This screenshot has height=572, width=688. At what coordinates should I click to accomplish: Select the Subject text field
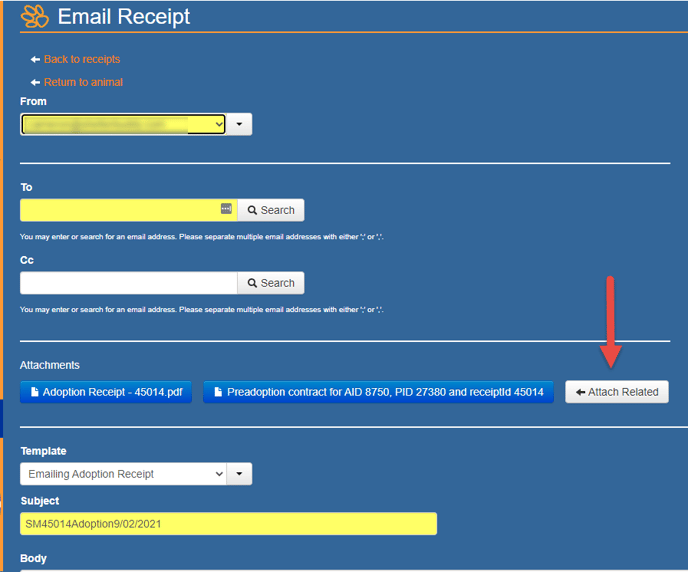click(x=228, y=524)
